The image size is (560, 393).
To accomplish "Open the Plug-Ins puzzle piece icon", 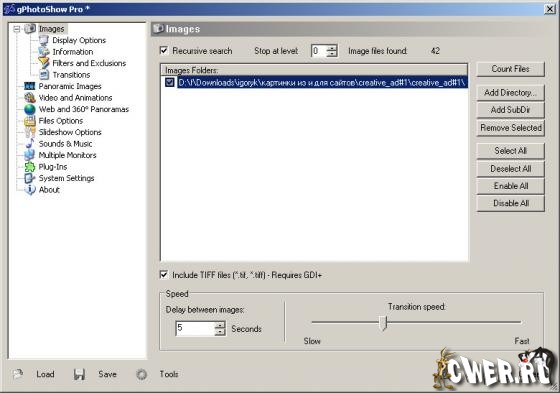I will coord(30,166).
